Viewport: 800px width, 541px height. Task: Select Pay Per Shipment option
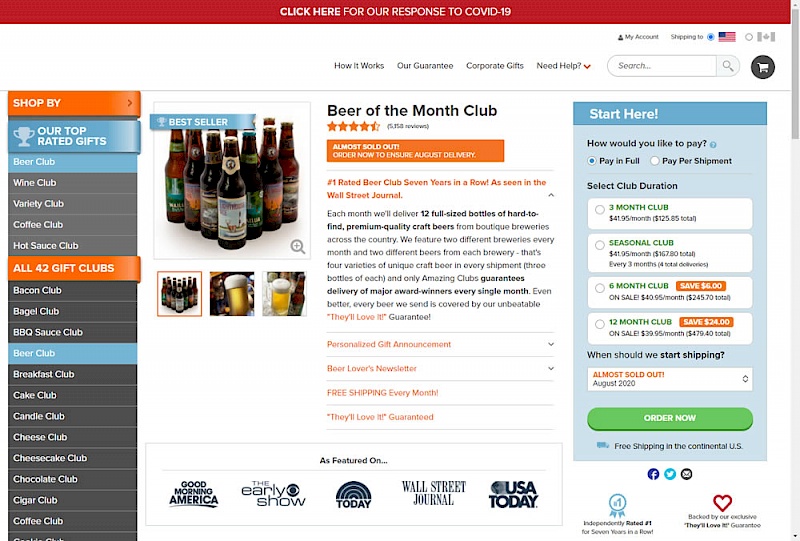tap(655, 161)
